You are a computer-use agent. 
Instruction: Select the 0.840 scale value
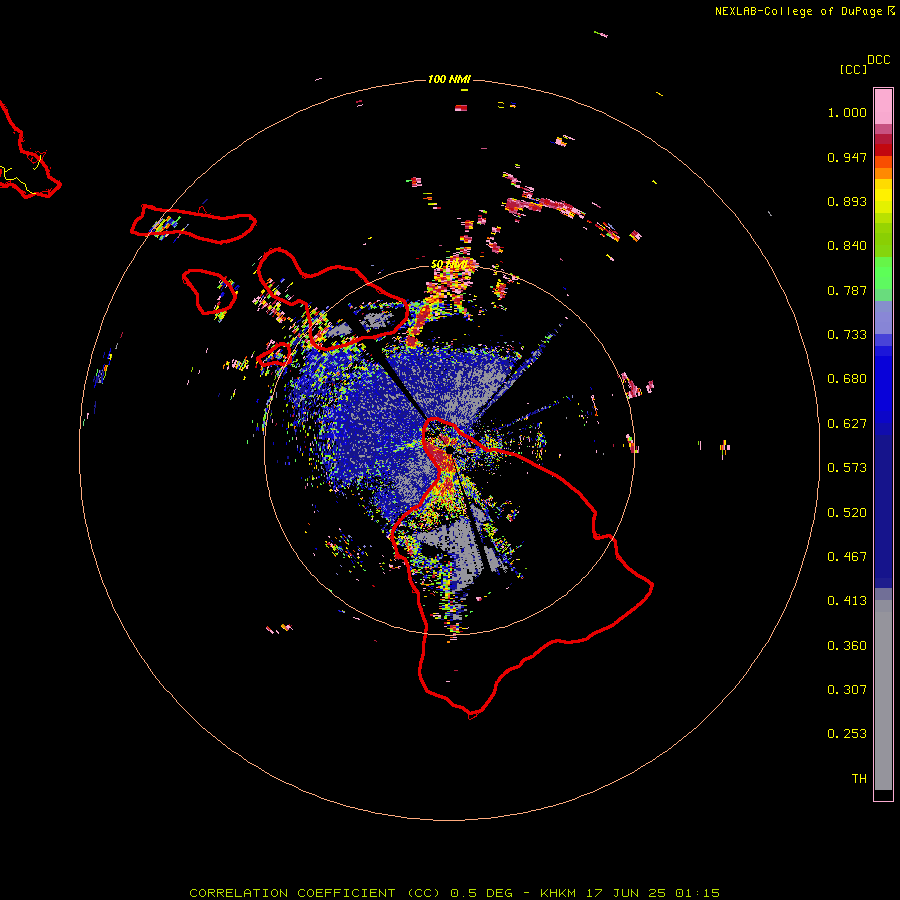click(847, 246)
